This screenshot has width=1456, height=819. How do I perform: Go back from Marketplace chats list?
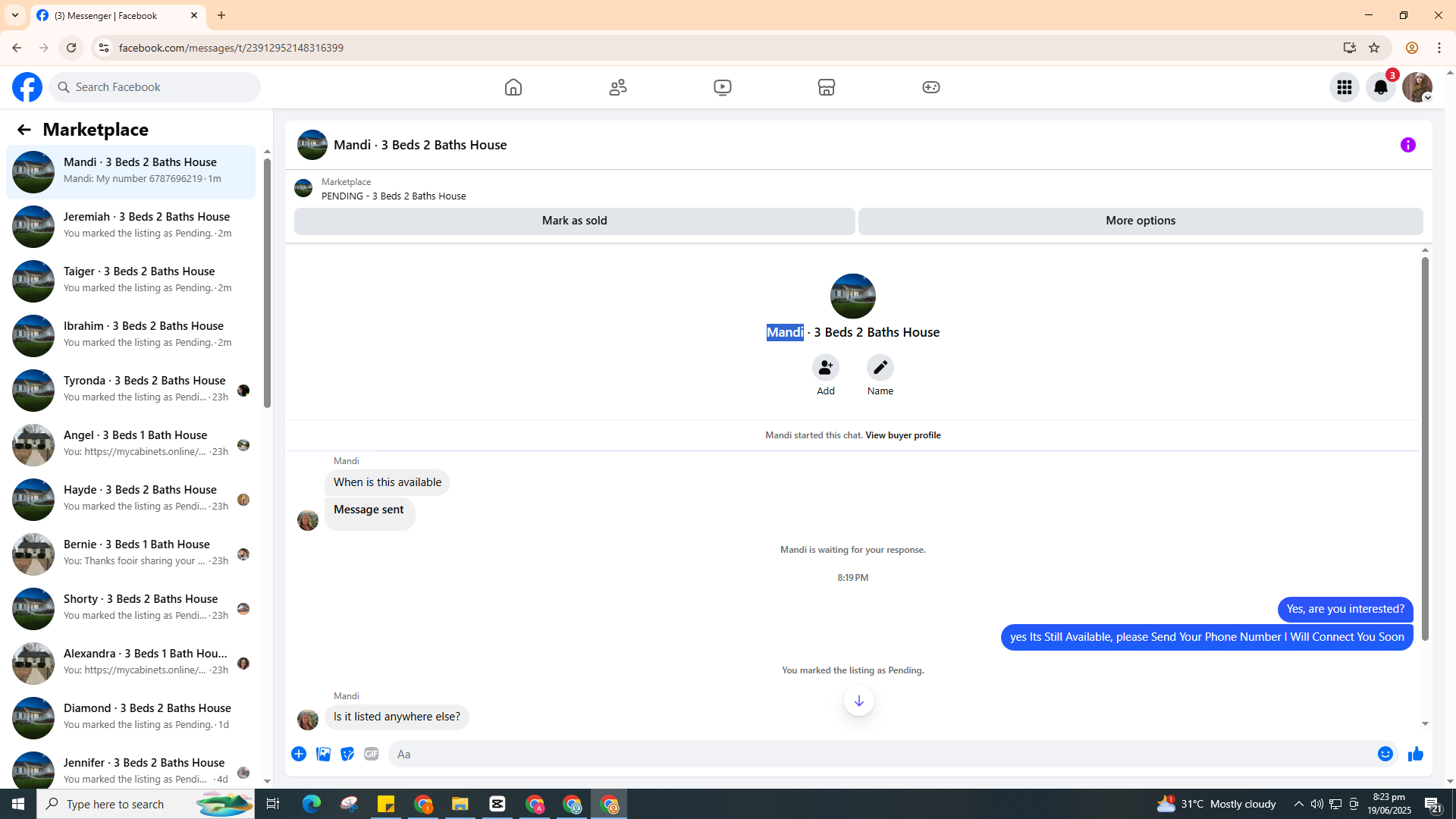[x=24, y=130]
